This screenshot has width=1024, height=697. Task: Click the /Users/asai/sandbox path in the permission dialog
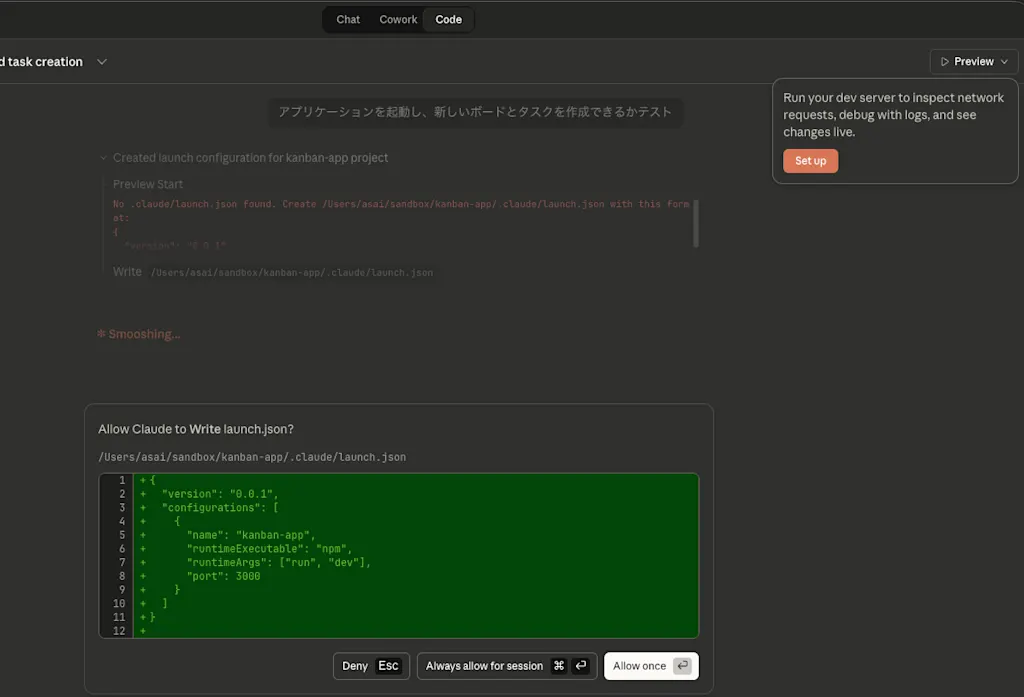(252, 457)
